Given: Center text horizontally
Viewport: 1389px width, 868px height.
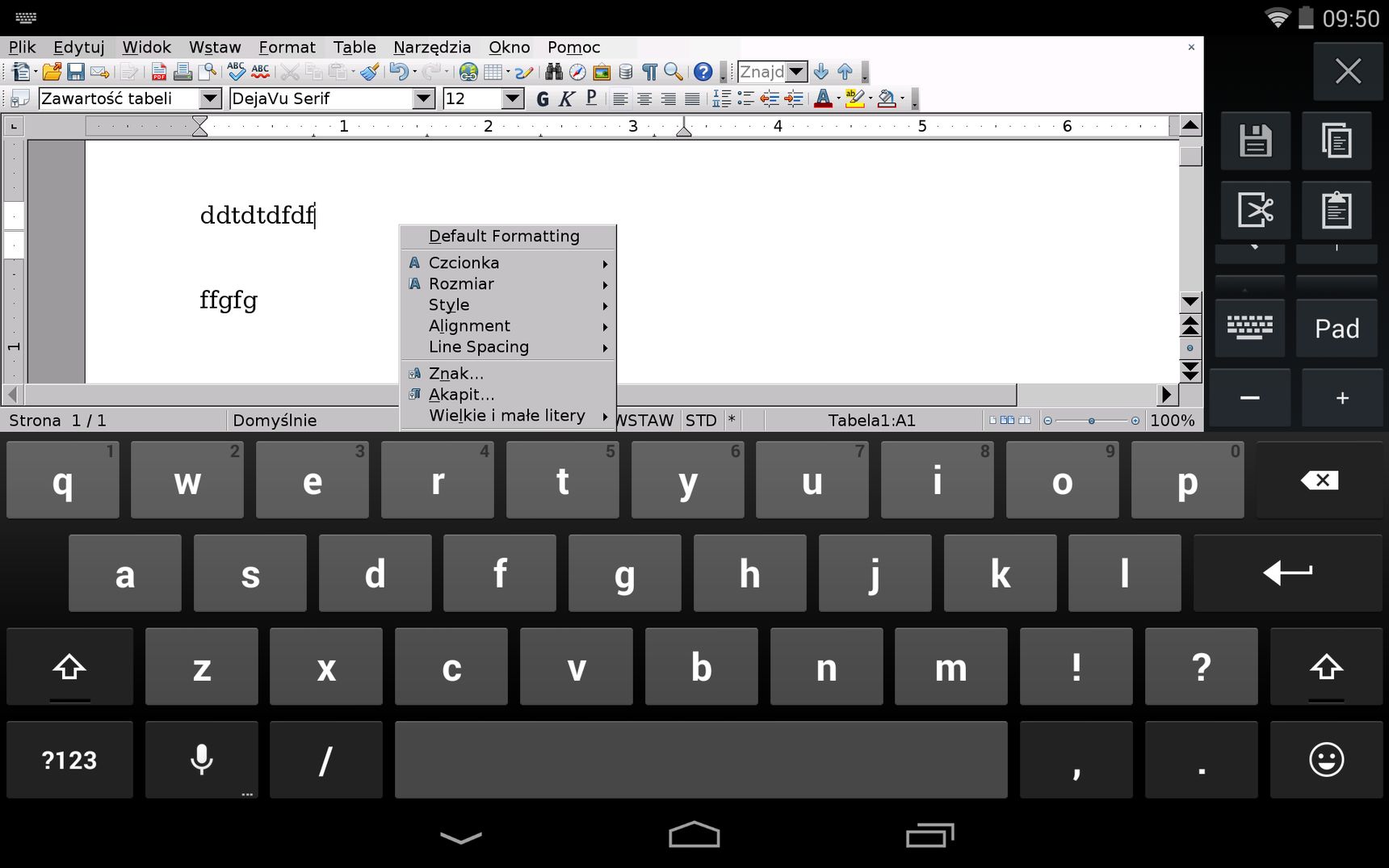Looking at the screenshot, I should tap(644, 99).
